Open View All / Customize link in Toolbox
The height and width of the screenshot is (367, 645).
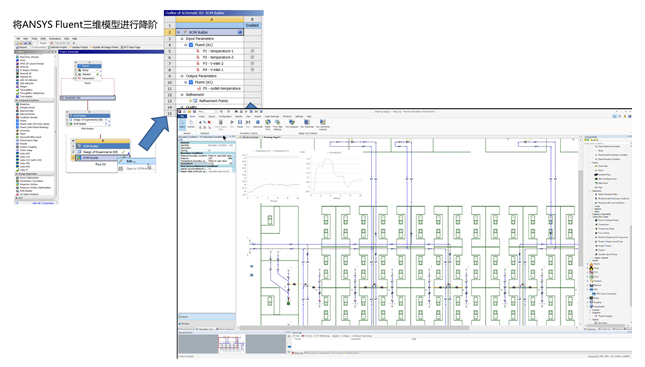pos(43,203)
